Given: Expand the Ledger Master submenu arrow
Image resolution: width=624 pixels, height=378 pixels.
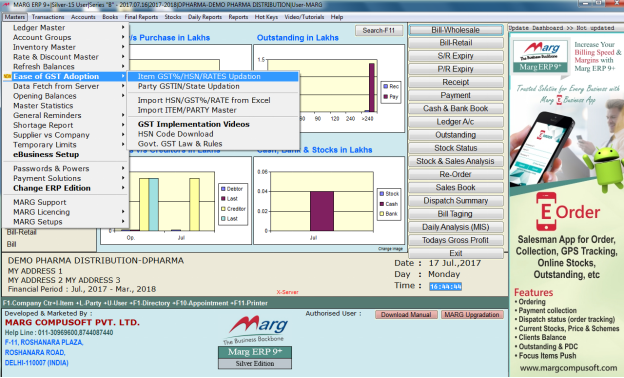Looking at the screenshot, I should tap(123, 27).
